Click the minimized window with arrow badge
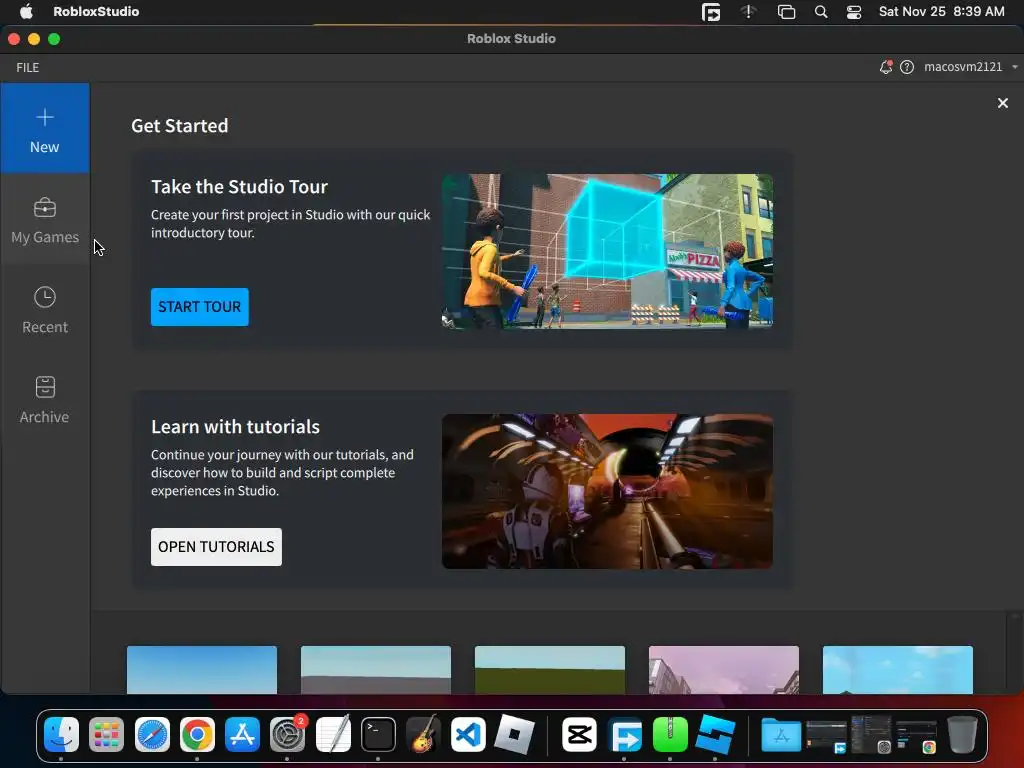This screenshot has width=1024, height=768. click(827, 736)
